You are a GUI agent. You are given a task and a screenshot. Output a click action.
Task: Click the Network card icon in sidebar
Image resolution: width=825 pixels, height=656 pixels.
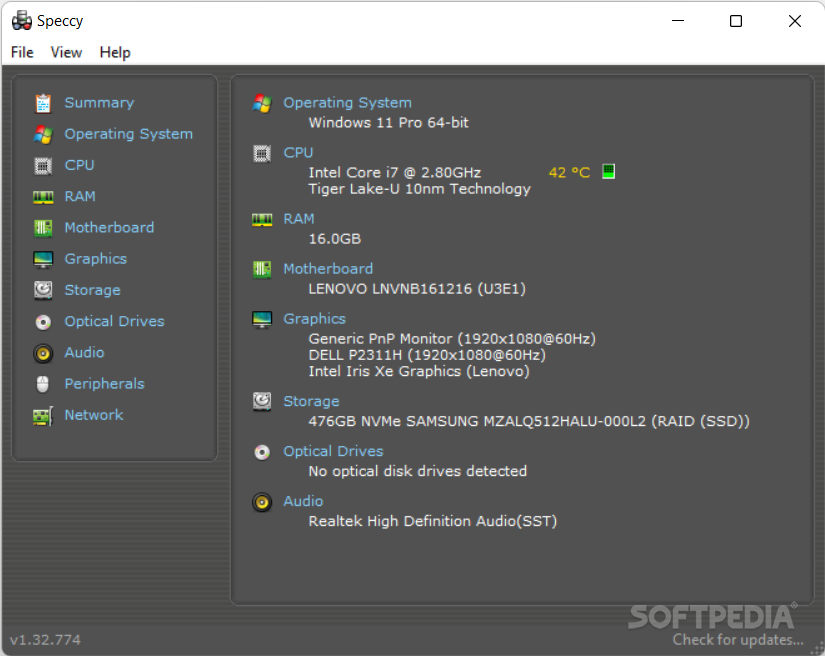[43, 416]
